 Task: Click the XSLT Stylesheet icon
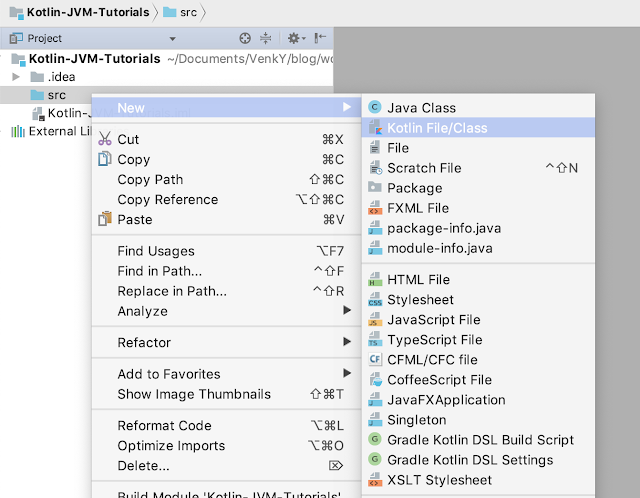tap(375, 480)
